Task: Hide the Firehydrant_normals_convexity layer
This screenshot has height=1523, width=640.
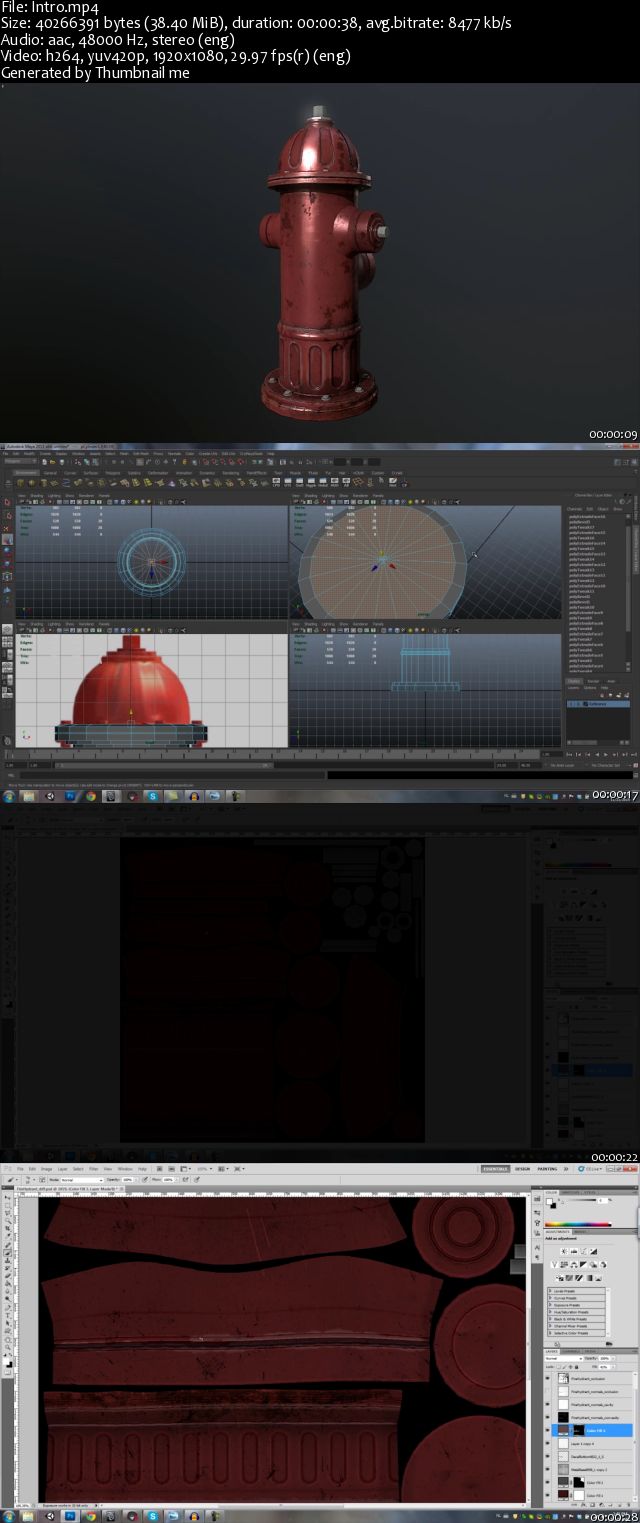Action: [x=547, y=1417]
